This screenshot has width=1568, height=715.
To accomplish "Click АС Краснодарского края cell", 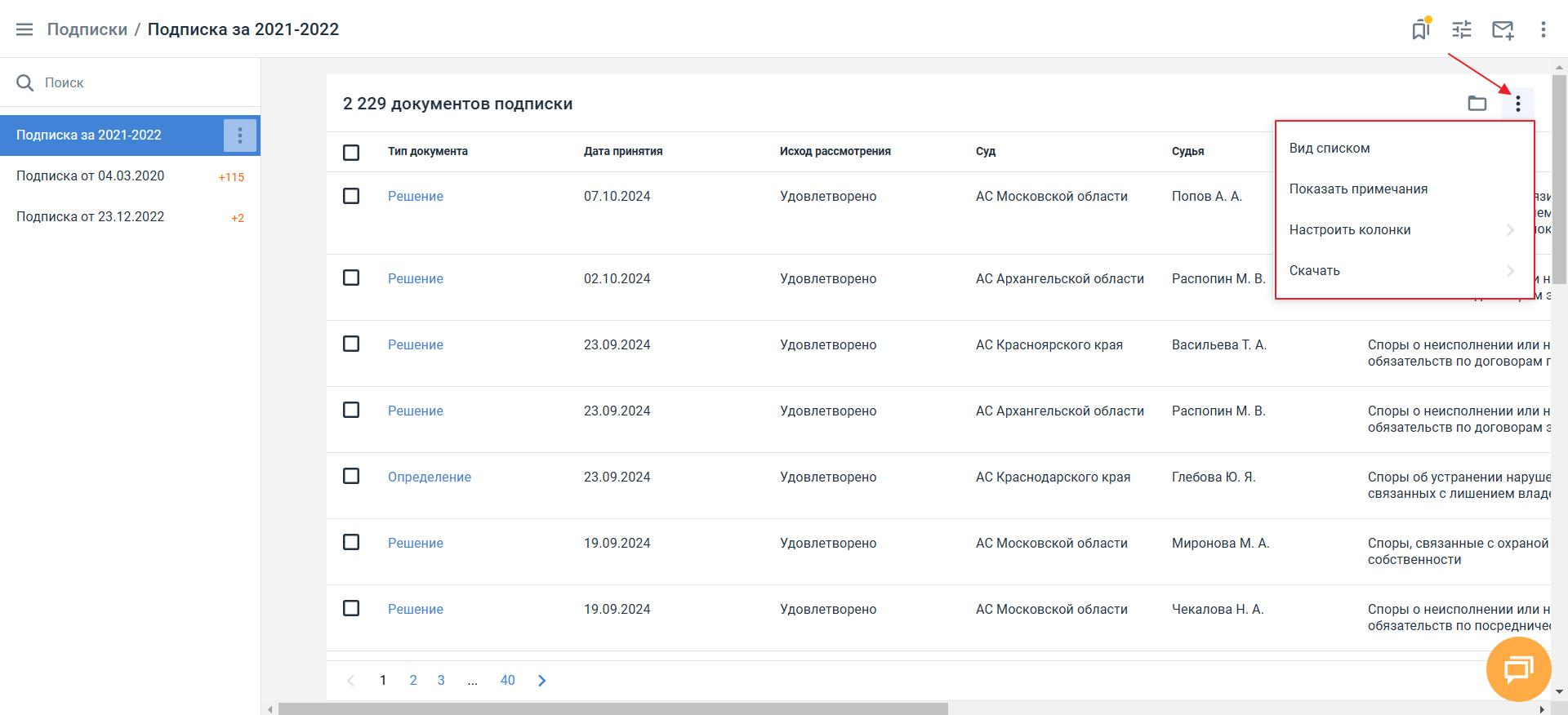I will tap(1053, 477).
